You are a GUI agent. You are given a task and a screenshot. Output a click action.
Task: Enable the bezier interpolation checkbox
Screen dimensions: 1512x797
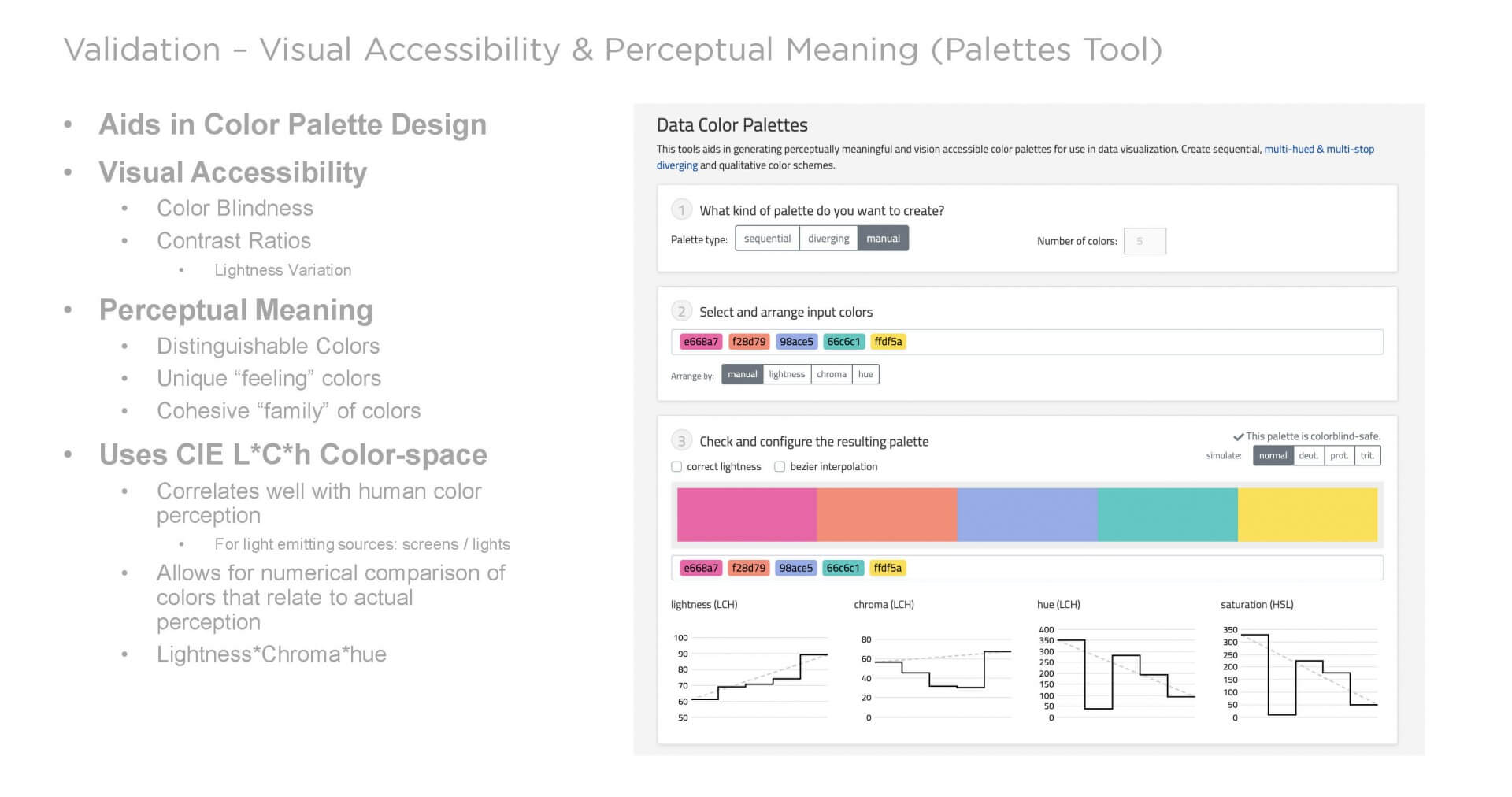(780, 466)
